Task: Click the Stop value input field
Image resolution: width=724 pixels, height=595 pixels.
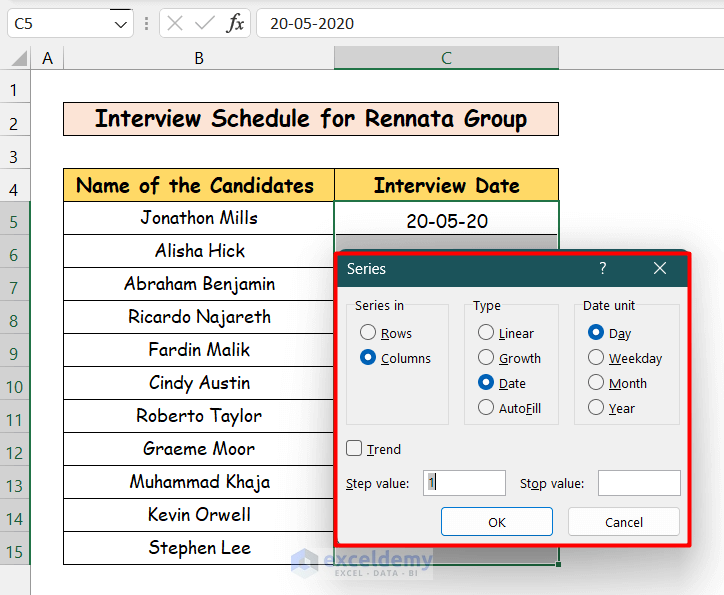Action: point(639,483)
